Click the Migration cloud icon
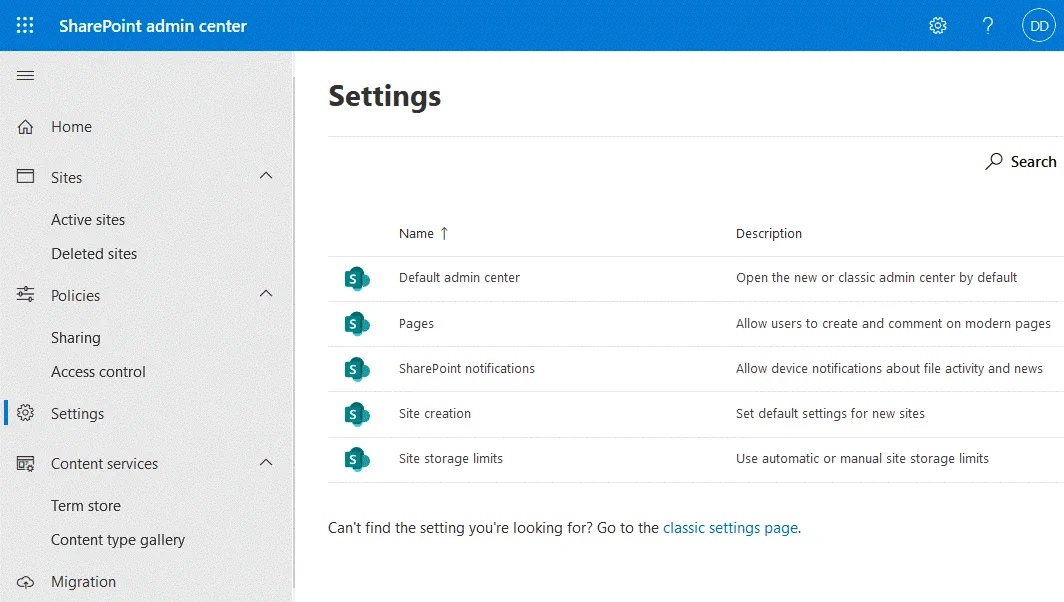The width and height of the screenshot is (1064, 602). (x=26, y=581)
